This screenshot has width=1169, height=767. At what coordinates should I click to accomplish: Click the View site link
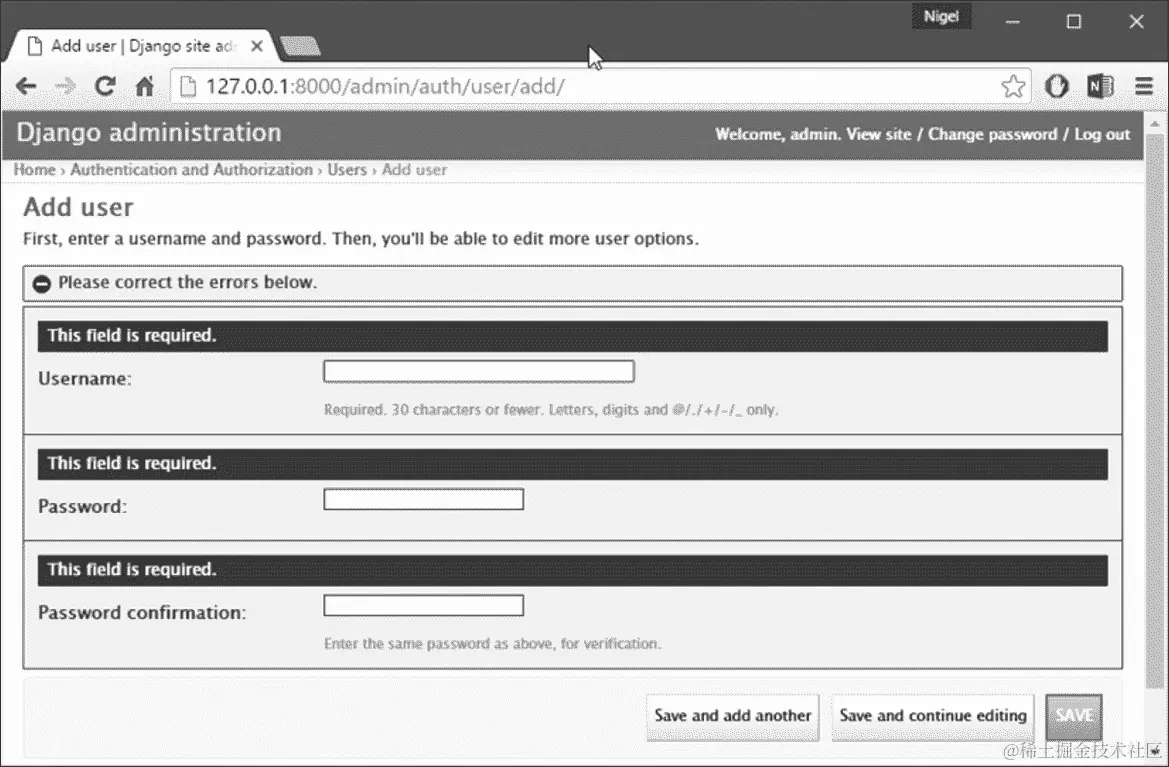(879, 134)
